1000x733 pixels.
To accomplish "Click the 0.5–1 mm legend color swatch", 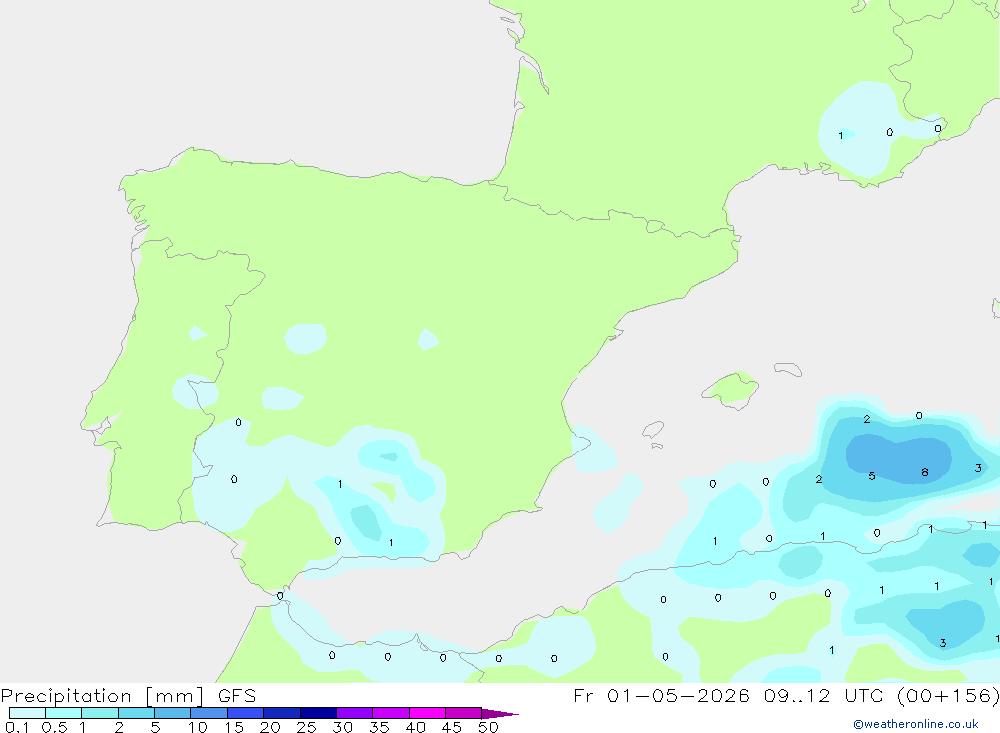I will 63,713.
